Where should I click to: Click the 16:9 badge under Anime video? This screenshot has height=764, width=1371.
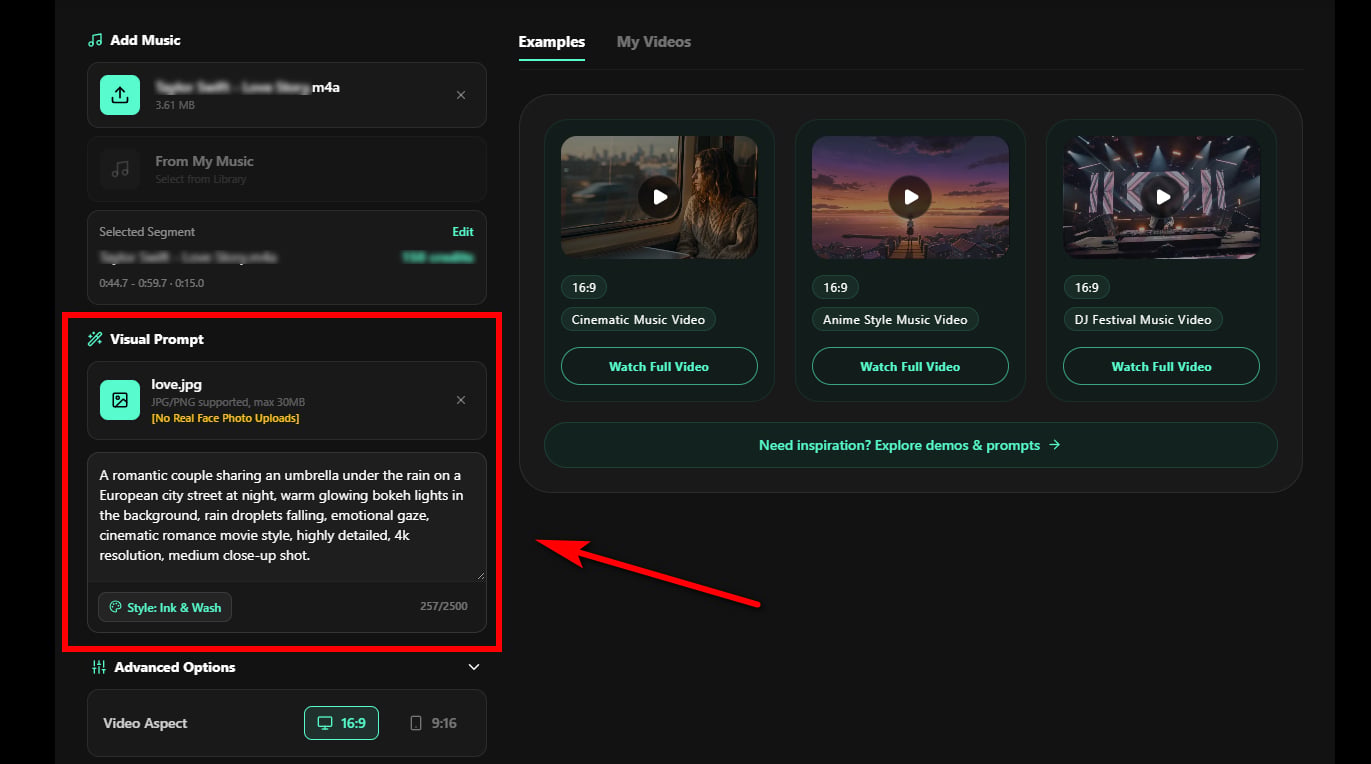[x=835, y=287]
